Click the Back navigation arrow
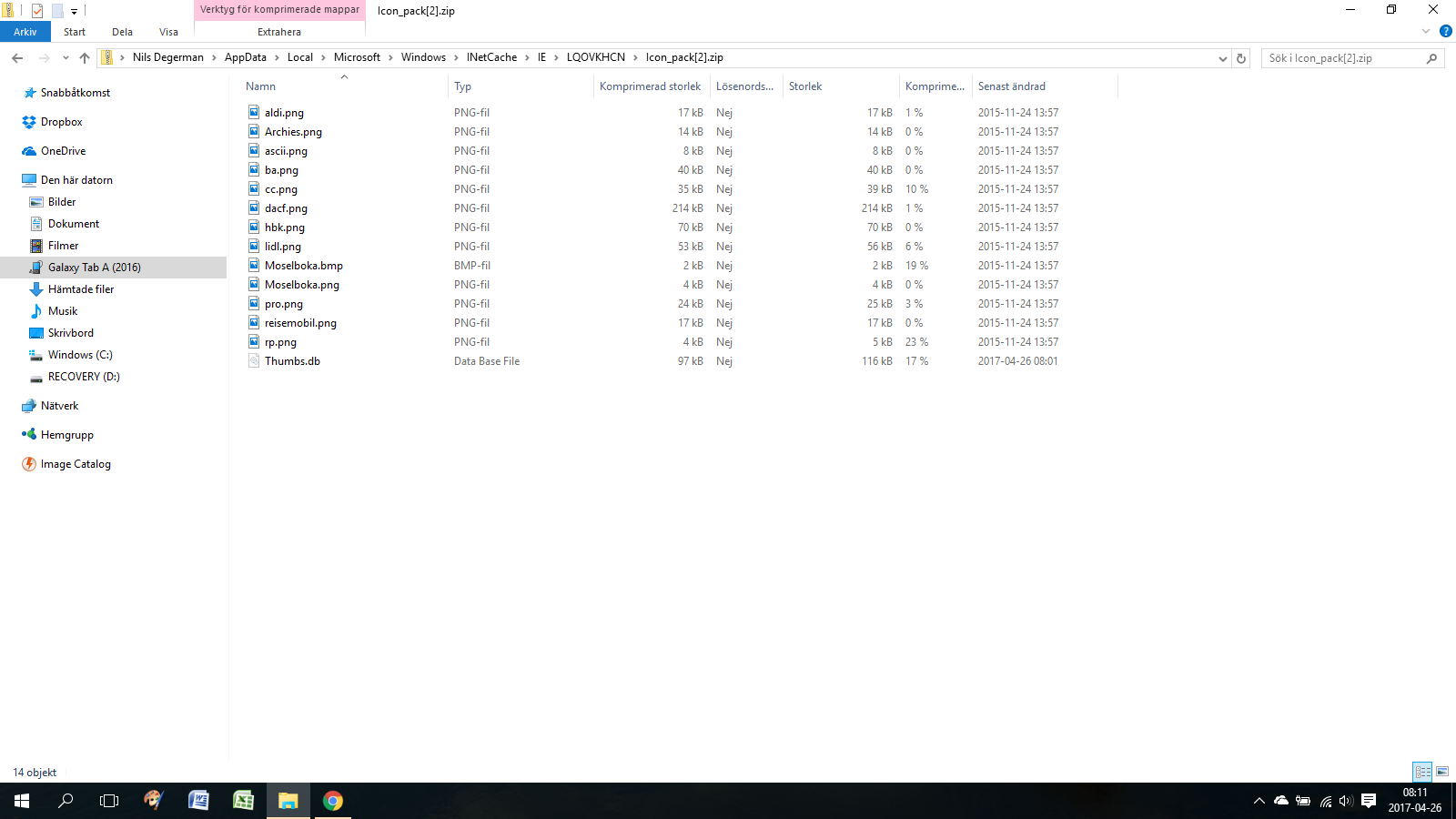The height and width of the screenshot is (819, 1456). coord(17,58)
